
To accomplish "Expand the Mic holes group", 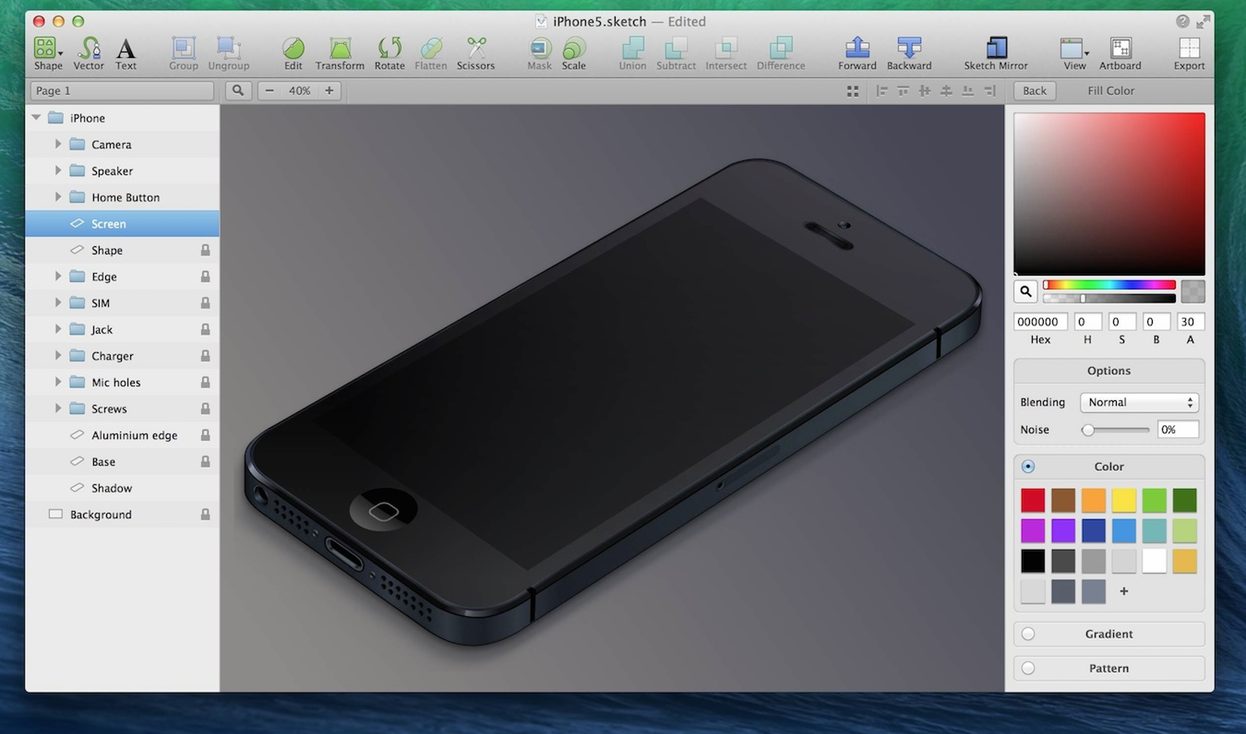I will pyautogui.click(x=58, y=382).
